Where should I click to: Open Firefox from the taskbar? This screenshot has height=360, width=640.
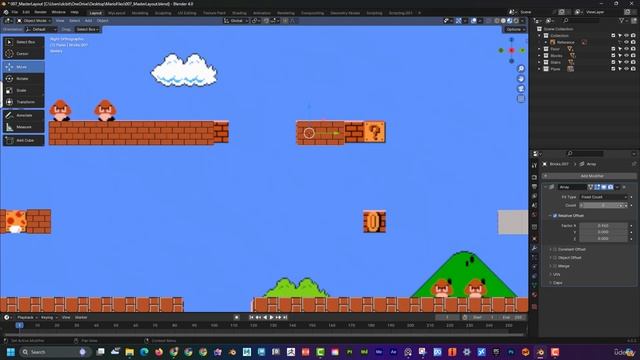[159, 352]
